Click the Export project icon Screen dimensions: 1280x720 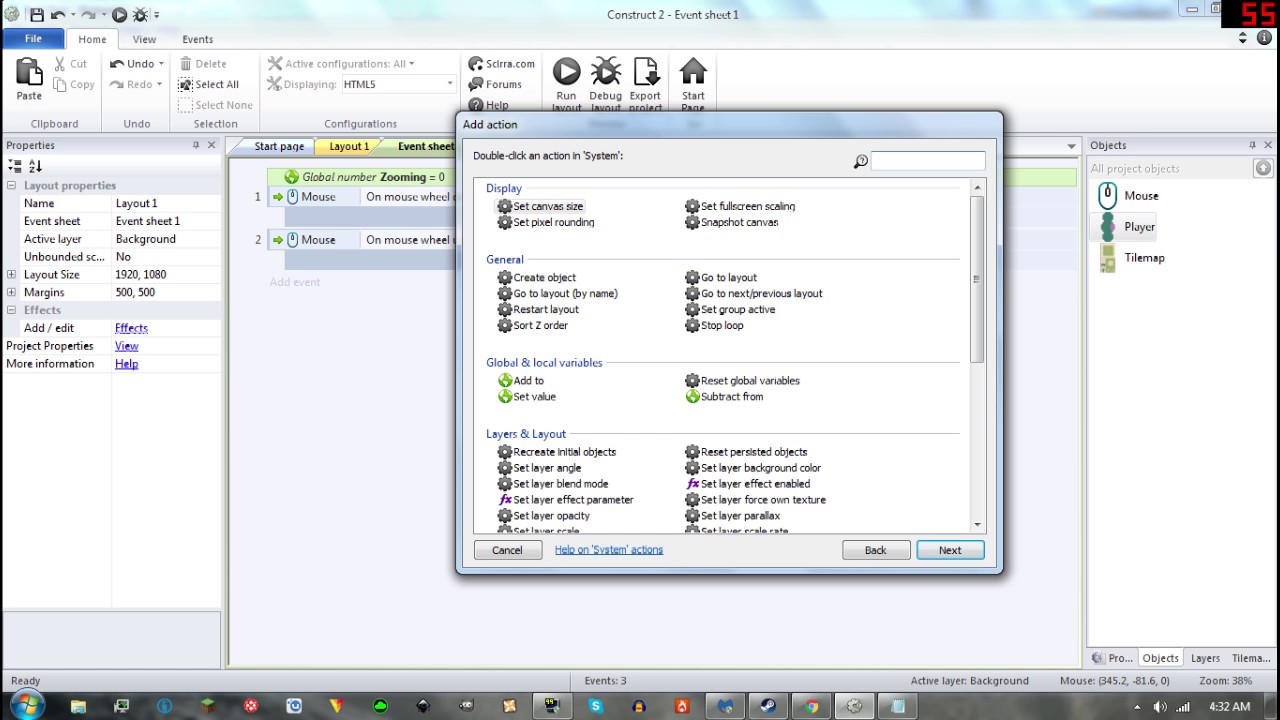point(645,72)
